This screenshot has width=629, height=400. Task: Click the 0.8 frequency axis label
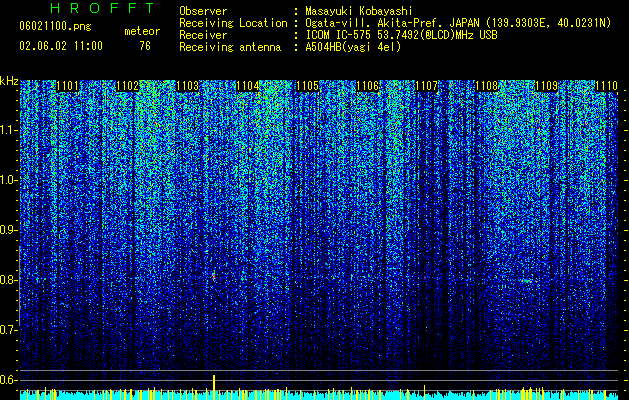(8, 280)
